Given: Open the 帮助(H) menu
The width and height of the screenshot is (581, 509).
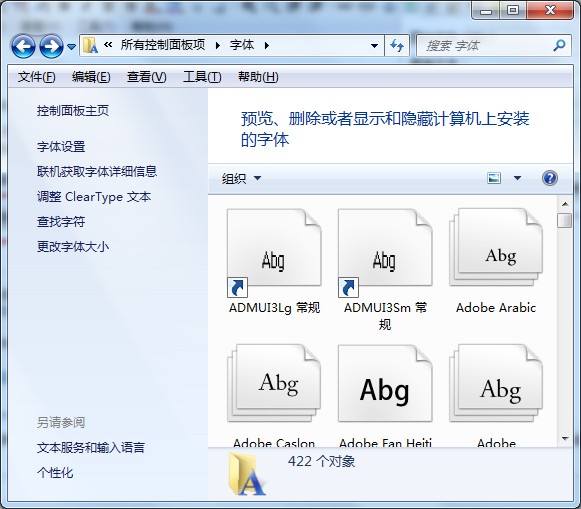Looking at the screenshot, I should click(x=258, y=77).
